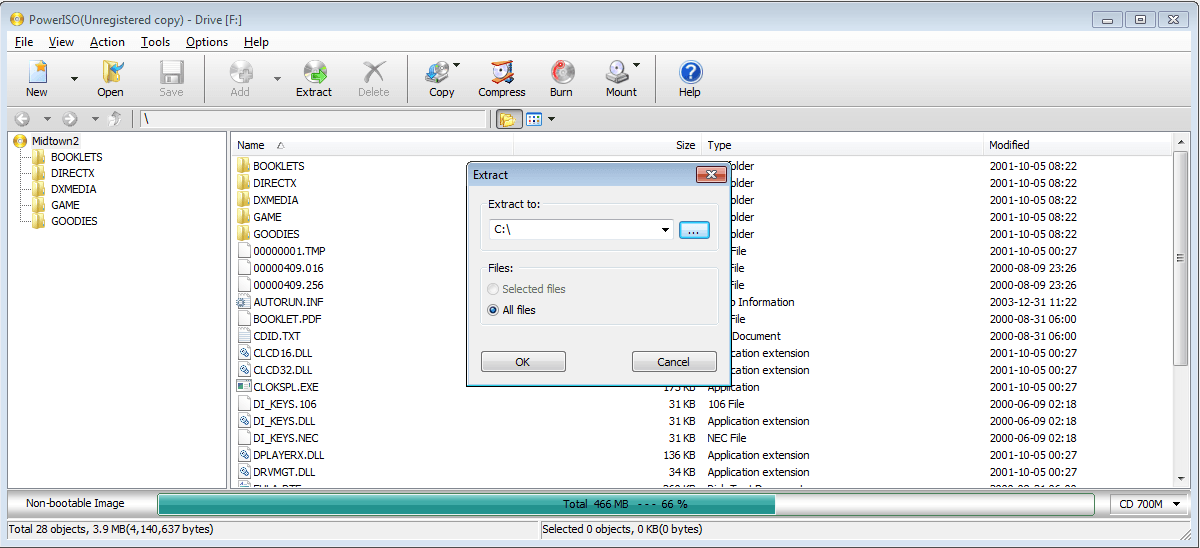This screenshot has height=548, width=1200.
Task: Select the DPLAYERX.DLL file icon
Action: point(244,455)
